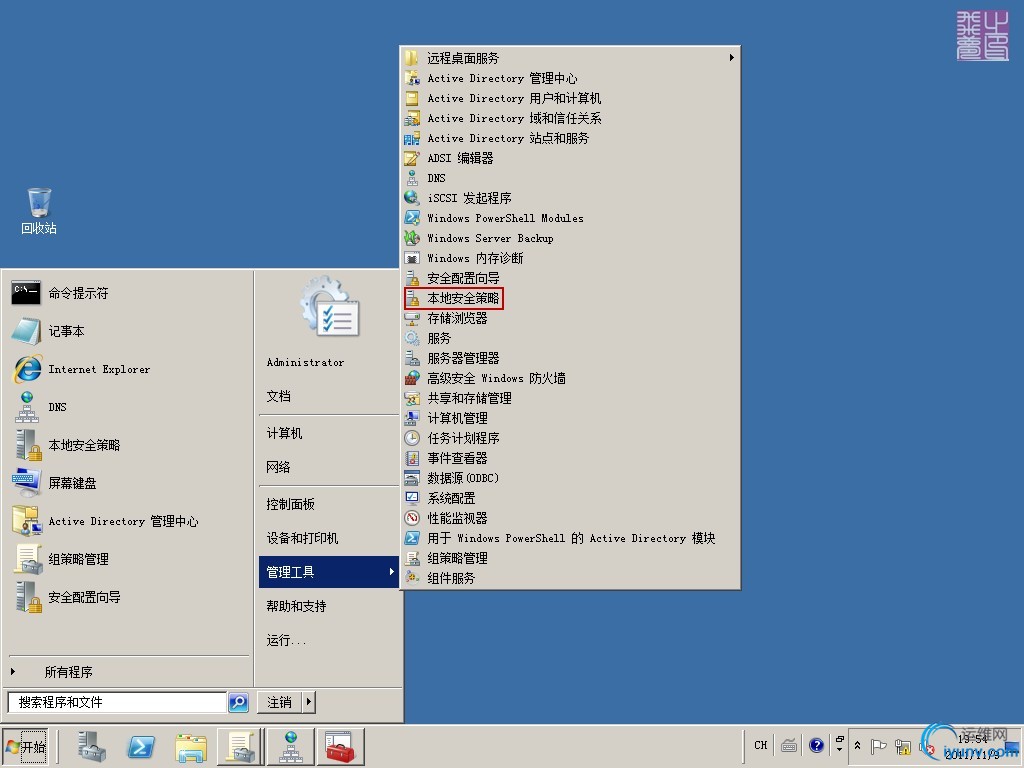Screen dimensions: 1024x768
Task: Click the Action Center flag tray icon
Action: click(878, 746)
